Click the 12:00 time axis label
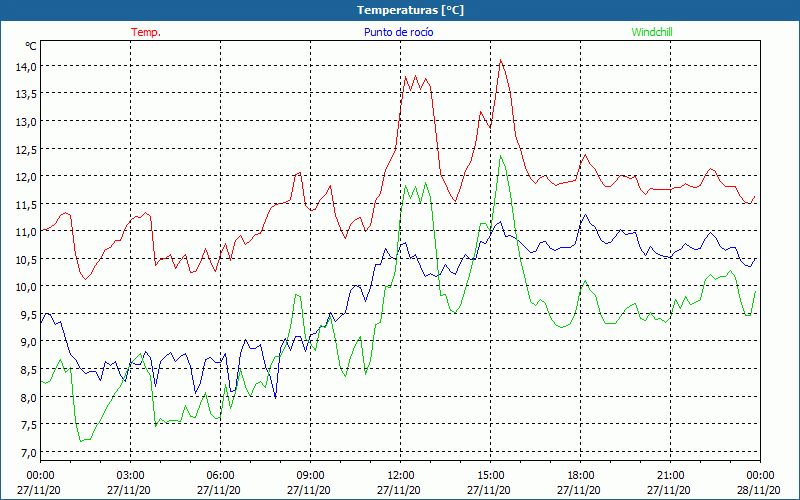 (x=401, y=475)
